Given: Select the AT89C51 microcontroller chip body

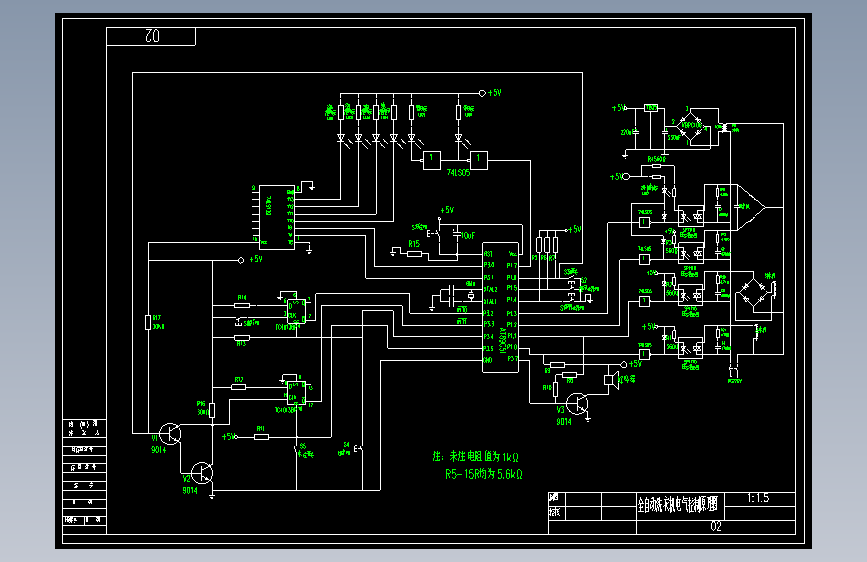Looking at the screenshot, I should point(500,308).
